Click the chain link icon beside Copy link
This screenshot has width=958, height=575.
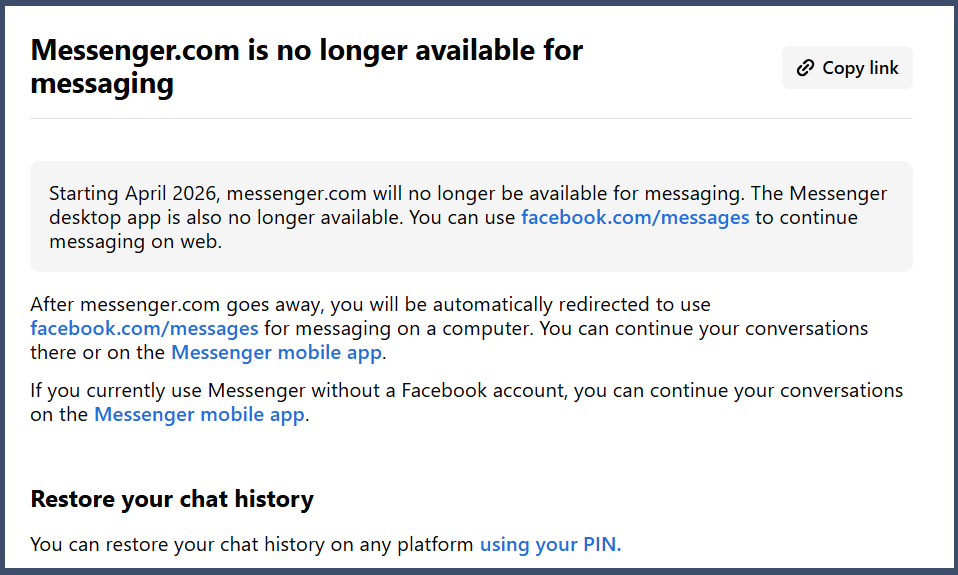click(x=805, y=68)
